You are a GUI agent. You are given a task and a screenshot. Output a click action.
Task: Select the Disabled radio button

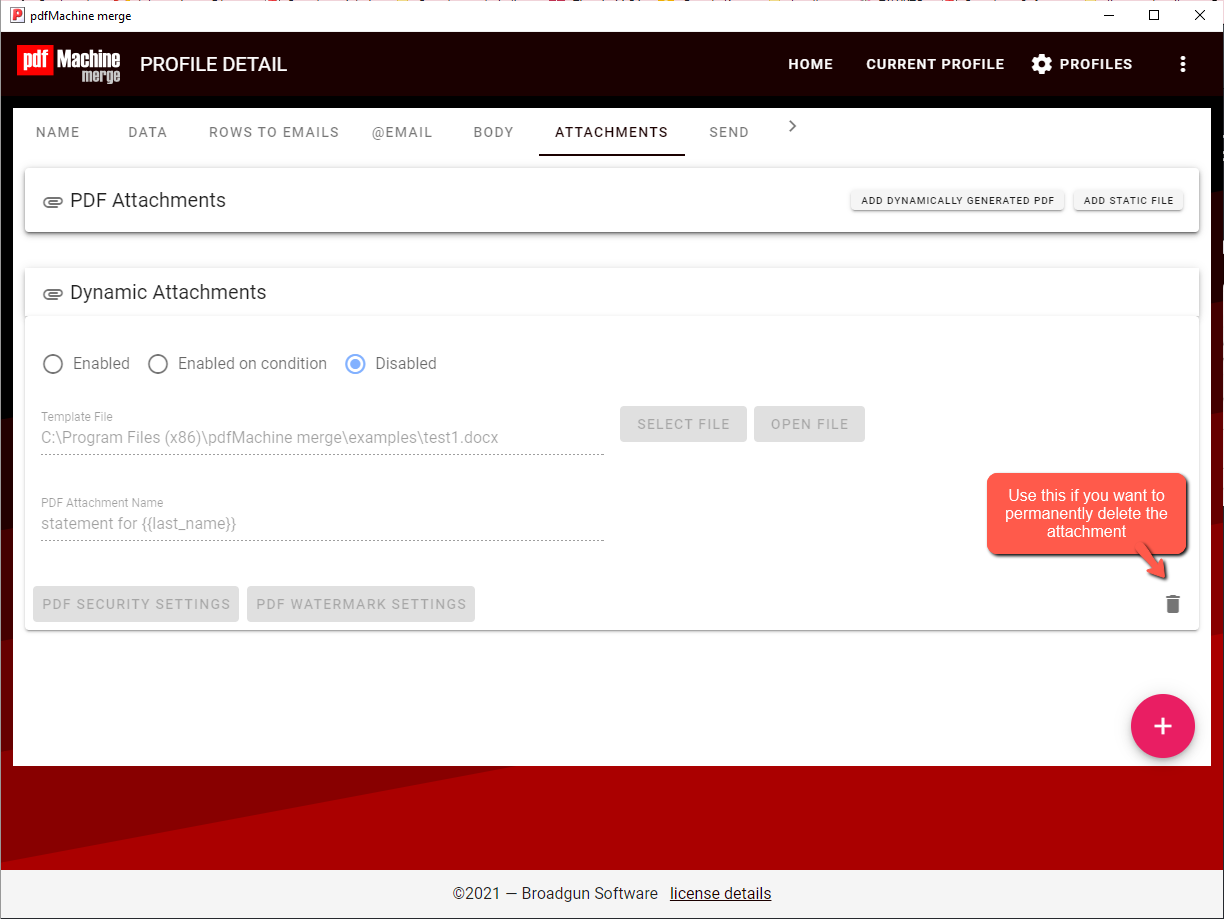point(355,364)
